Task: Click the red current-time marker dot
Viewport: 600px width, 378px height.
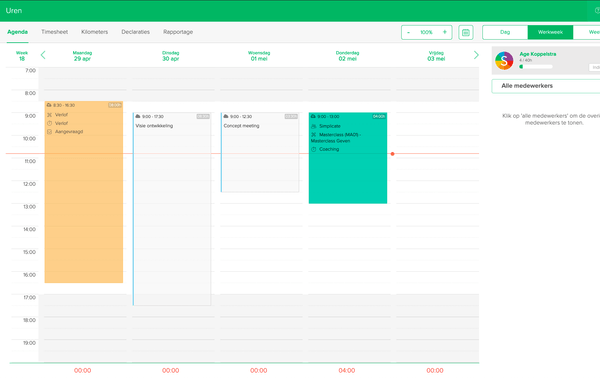Action: coord(392,154)
